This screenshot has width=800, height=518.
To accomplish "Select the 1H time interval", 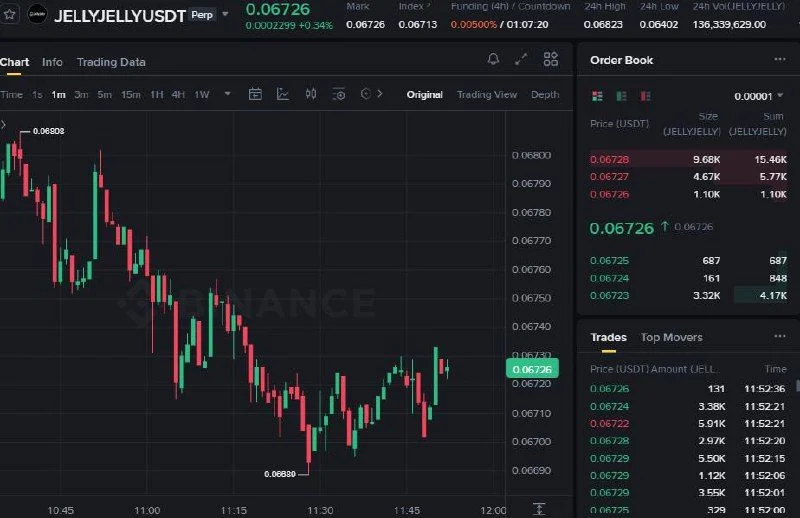I will (x=157, y=95).
